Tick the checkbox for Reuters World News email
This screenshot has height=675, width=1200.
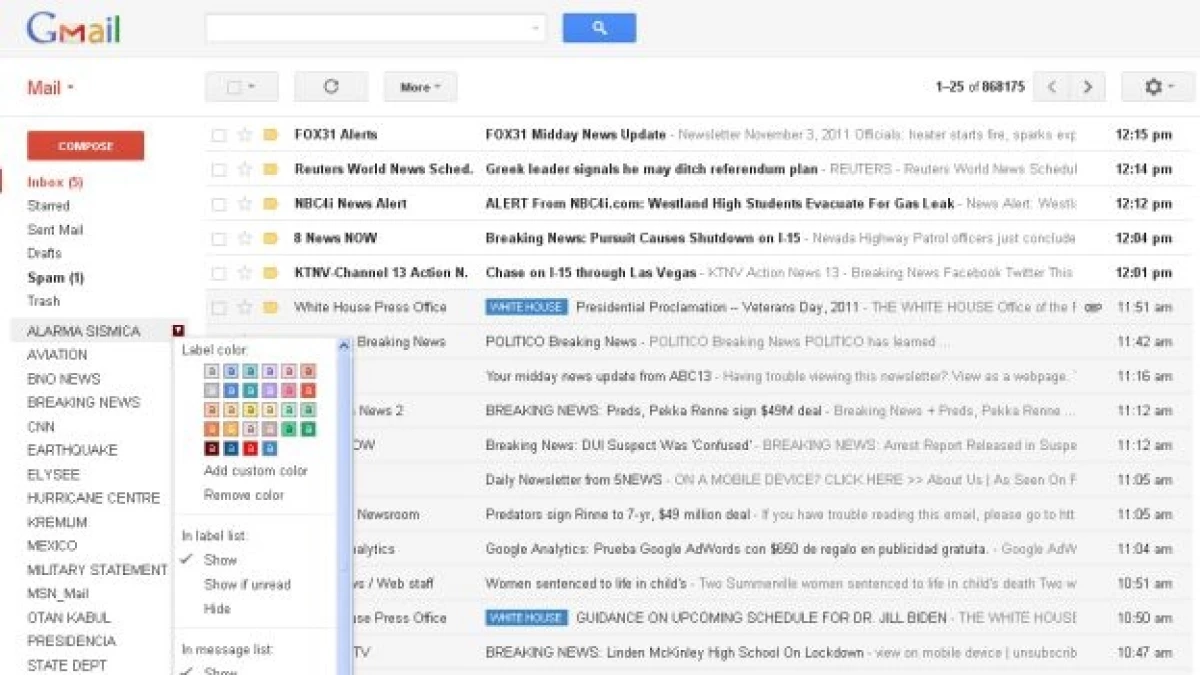point(218,169)
